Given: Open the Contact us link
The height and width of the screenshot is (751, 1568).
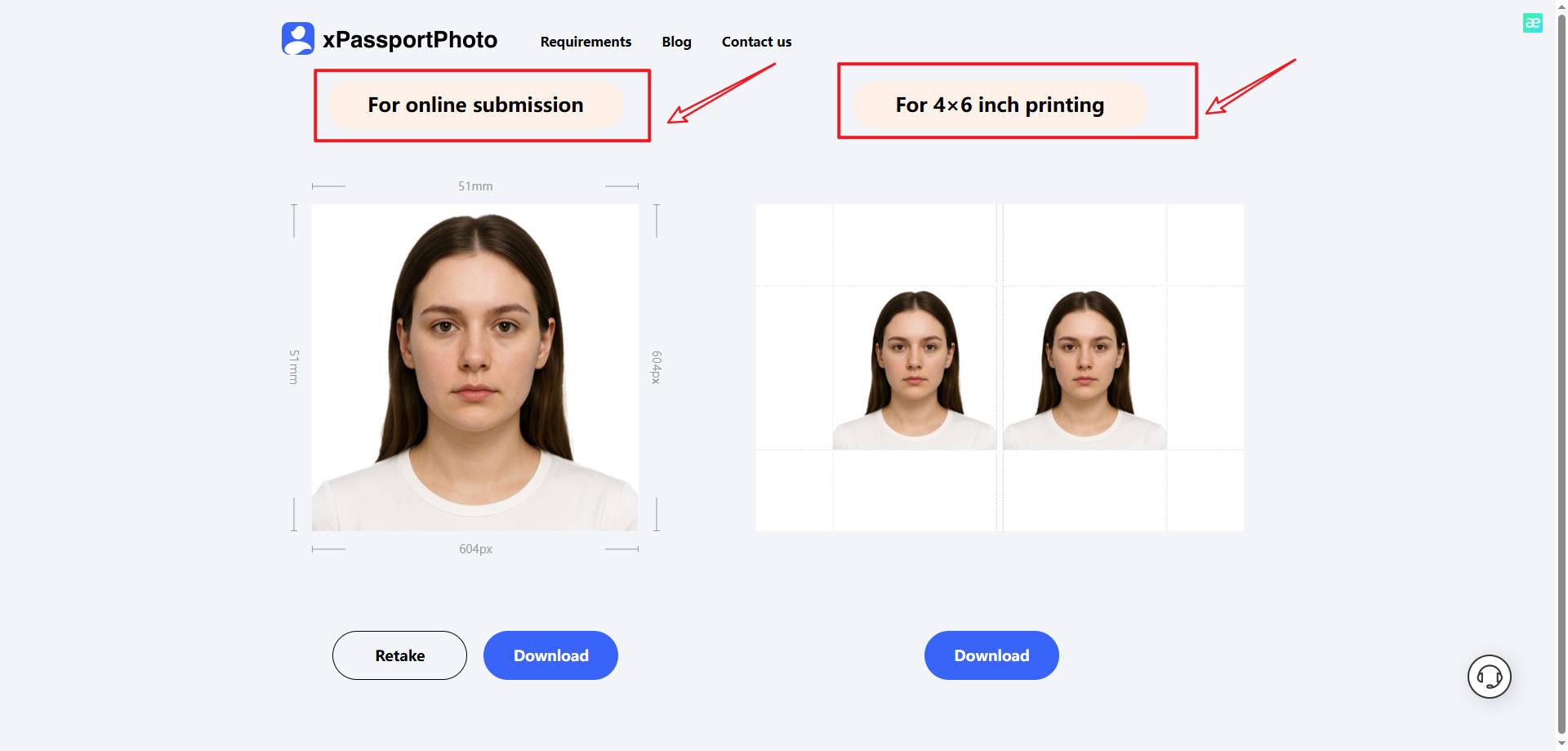Looking at the screenshot, I should [x=756, y=42].
